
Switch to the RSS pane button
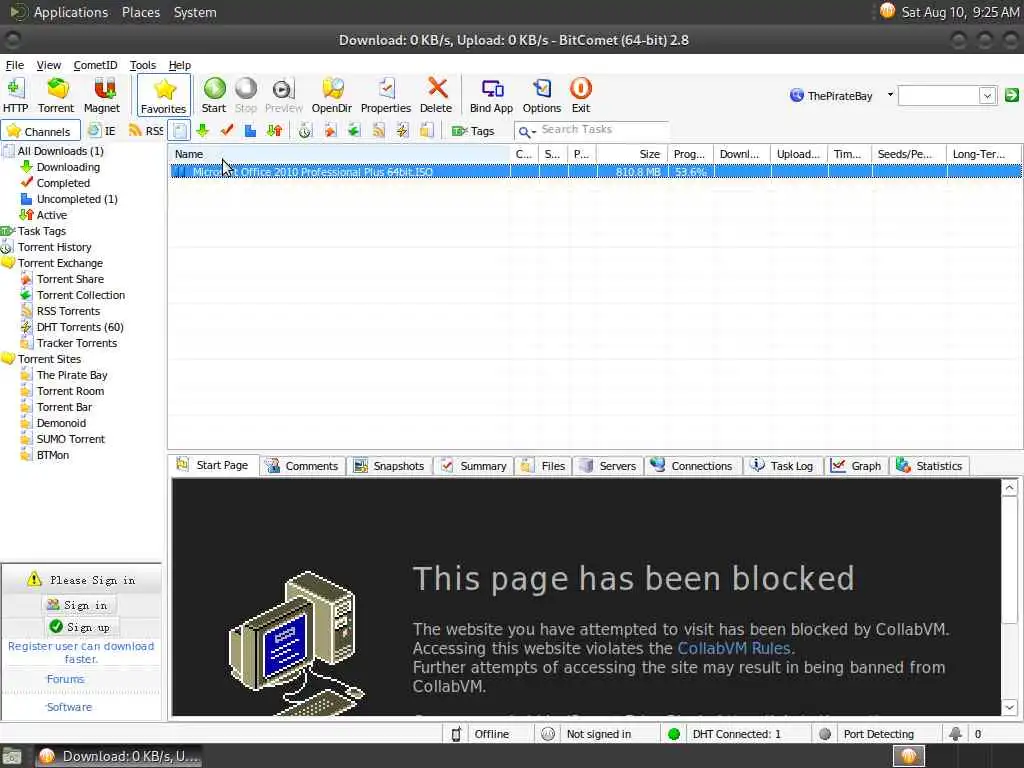click(x=146, y=131)
